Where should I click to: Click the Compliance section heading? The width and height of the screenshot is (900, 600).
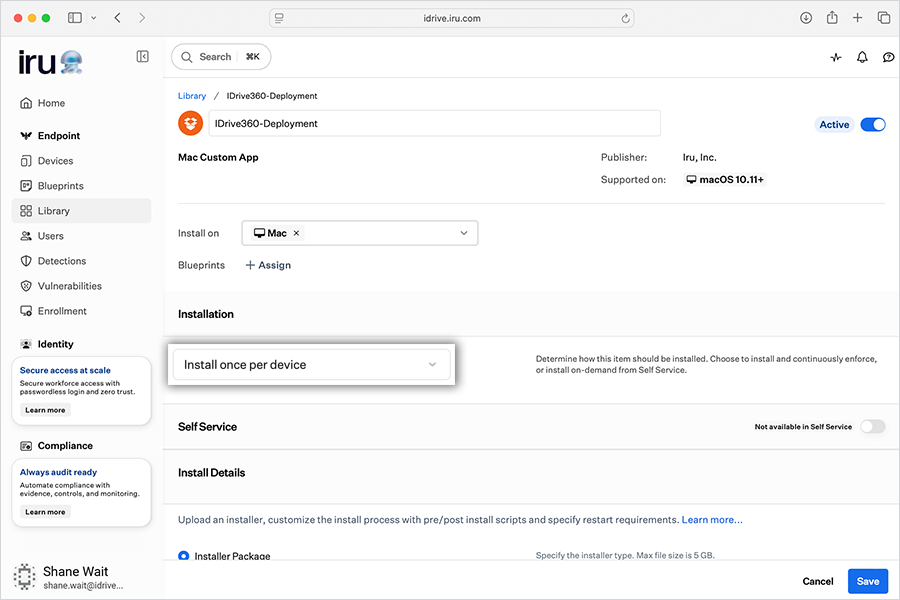point(65,446)
